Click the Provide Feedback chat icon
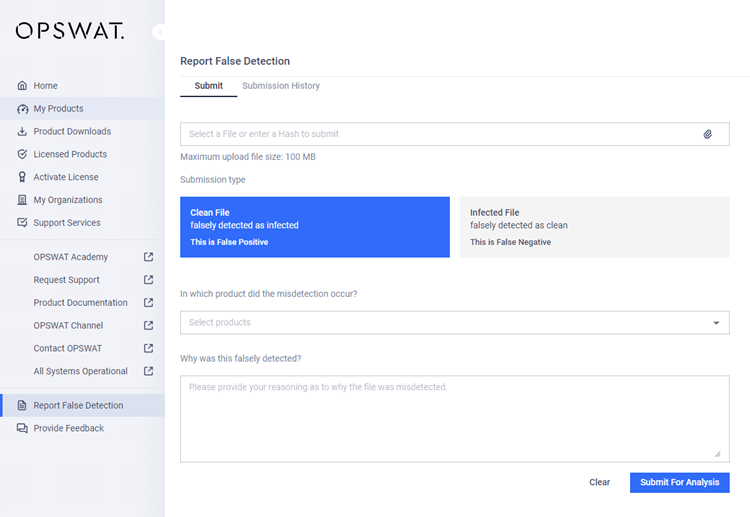Screen dimensions: 750x517 22,428
